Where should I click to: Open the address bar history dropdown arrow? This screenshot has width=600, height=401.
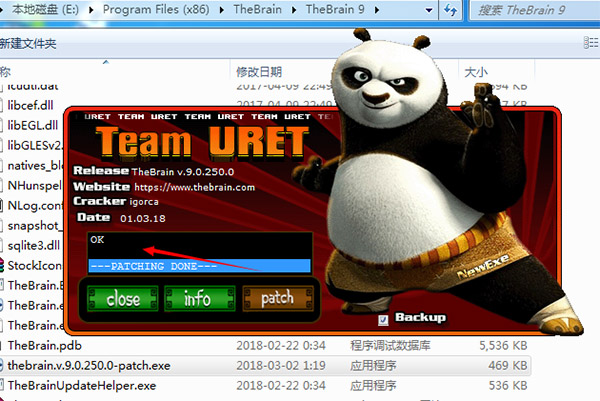pos(429,10)
